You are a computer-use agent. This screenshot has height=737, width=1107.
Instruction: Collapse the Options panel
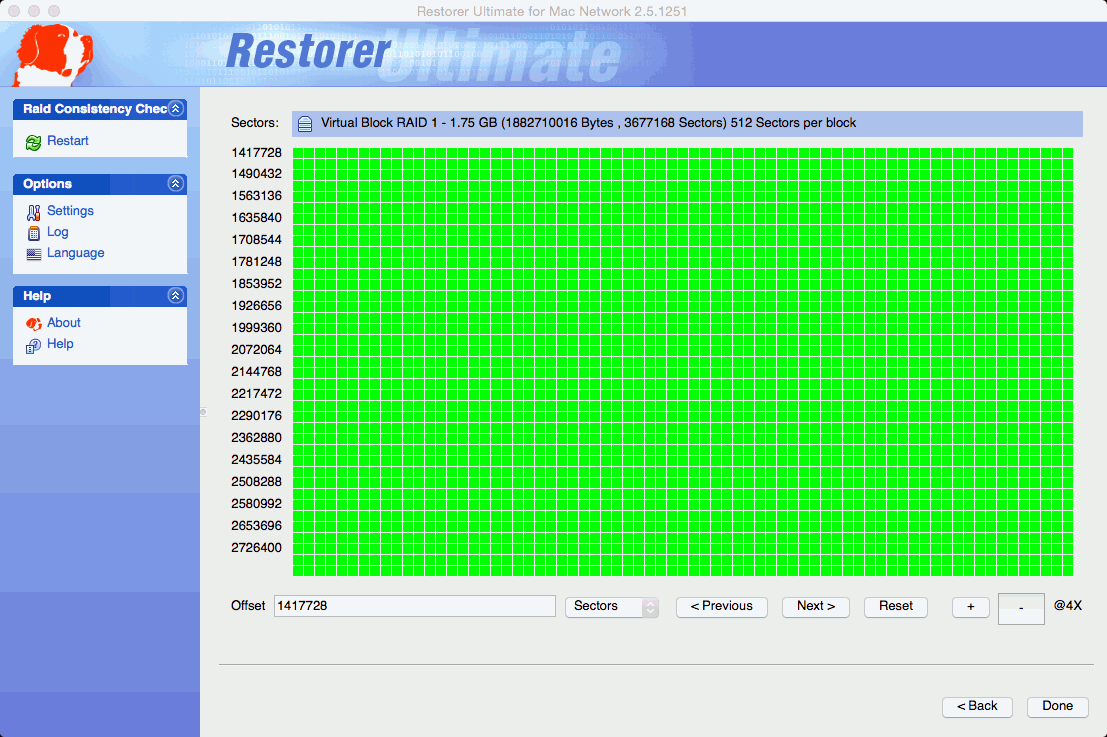coord(176,184)
